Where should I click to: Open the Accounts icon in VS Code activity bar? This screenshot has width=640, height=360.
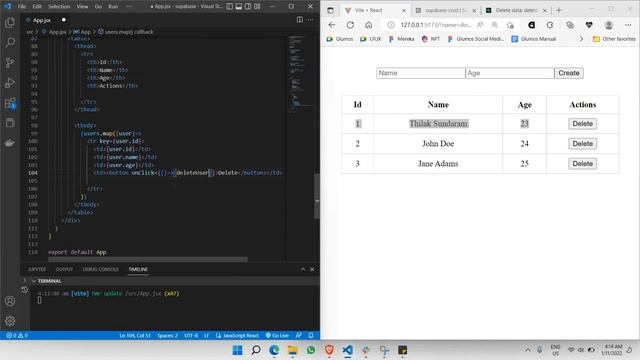click(x=10, y=301)
